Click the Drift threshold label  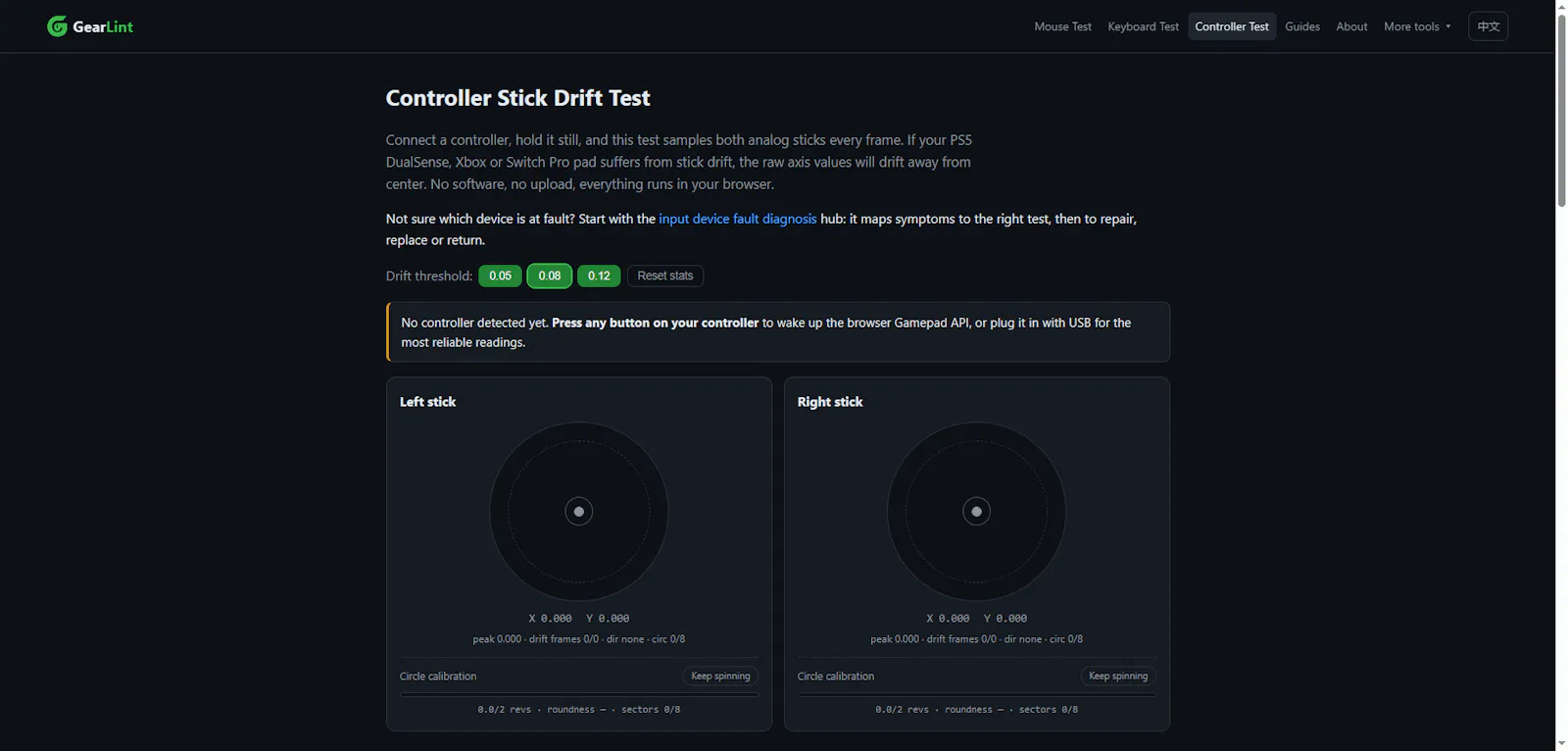point(429,275)
